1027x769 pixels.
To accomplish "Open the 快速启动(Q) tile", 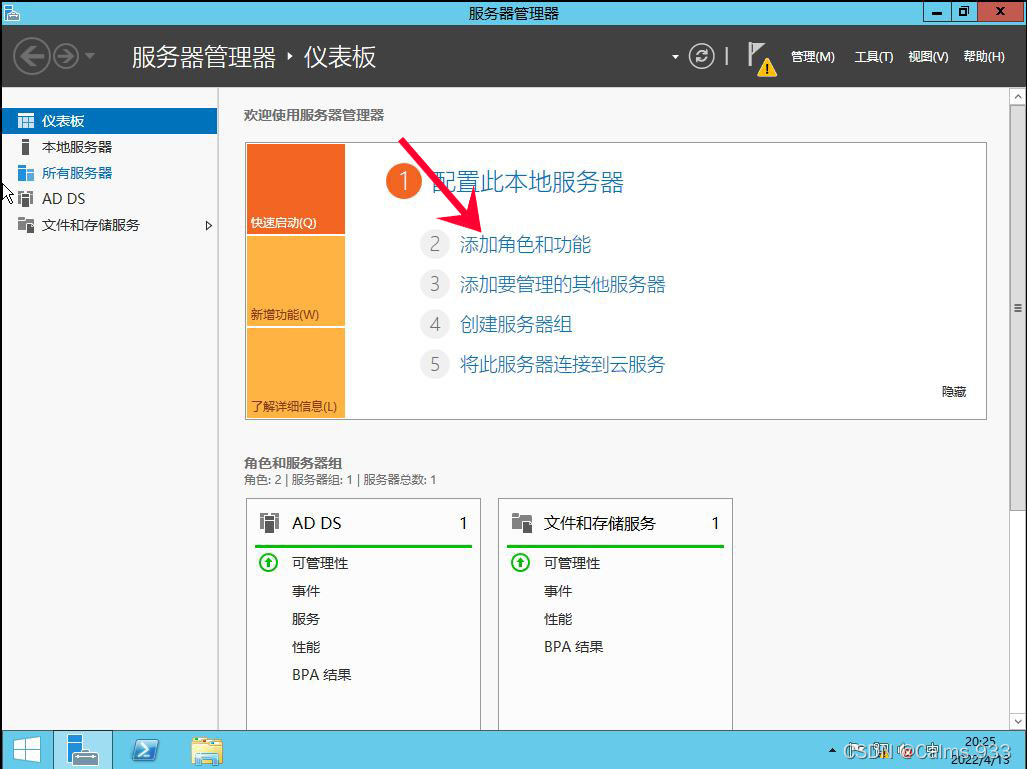I will coord(296,189).
